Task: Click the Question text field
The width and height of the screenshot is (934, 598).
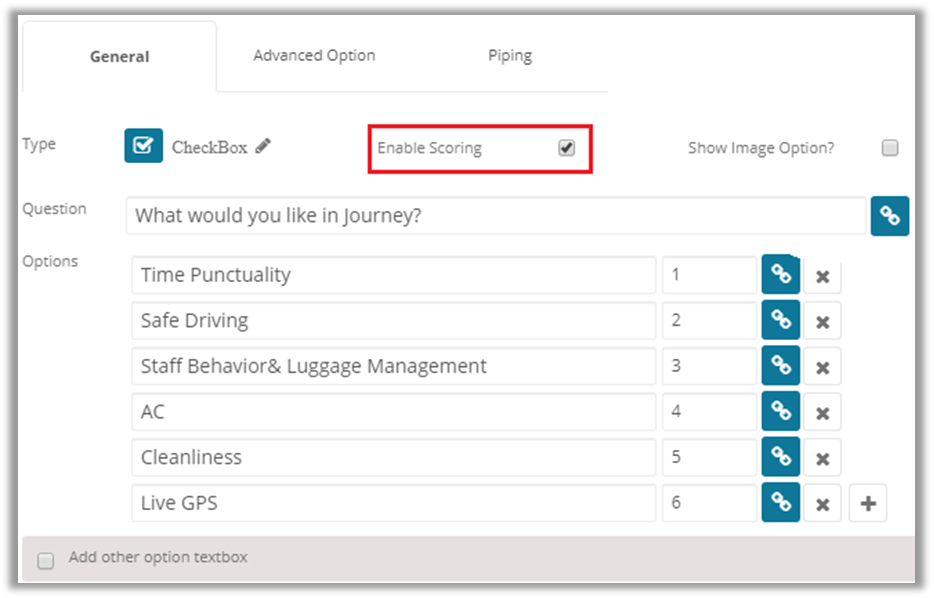Action: tap(495, 215)
